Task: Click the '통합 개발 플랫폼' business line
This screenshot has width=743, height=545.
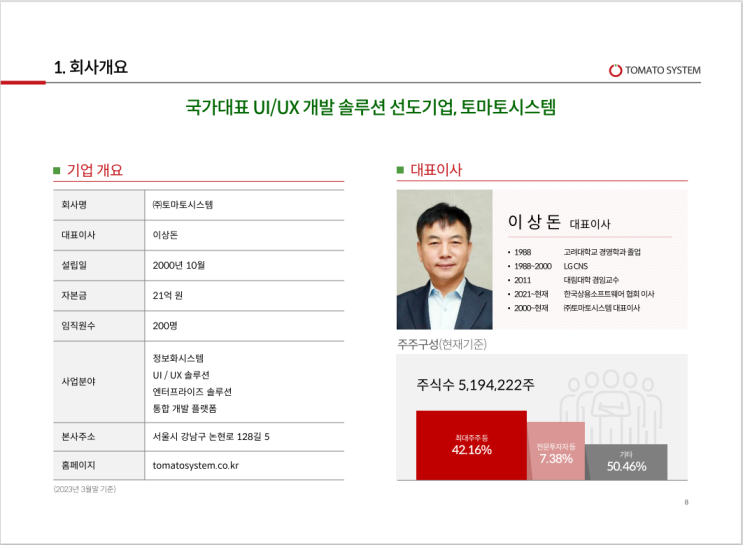Action: point(184,409)
